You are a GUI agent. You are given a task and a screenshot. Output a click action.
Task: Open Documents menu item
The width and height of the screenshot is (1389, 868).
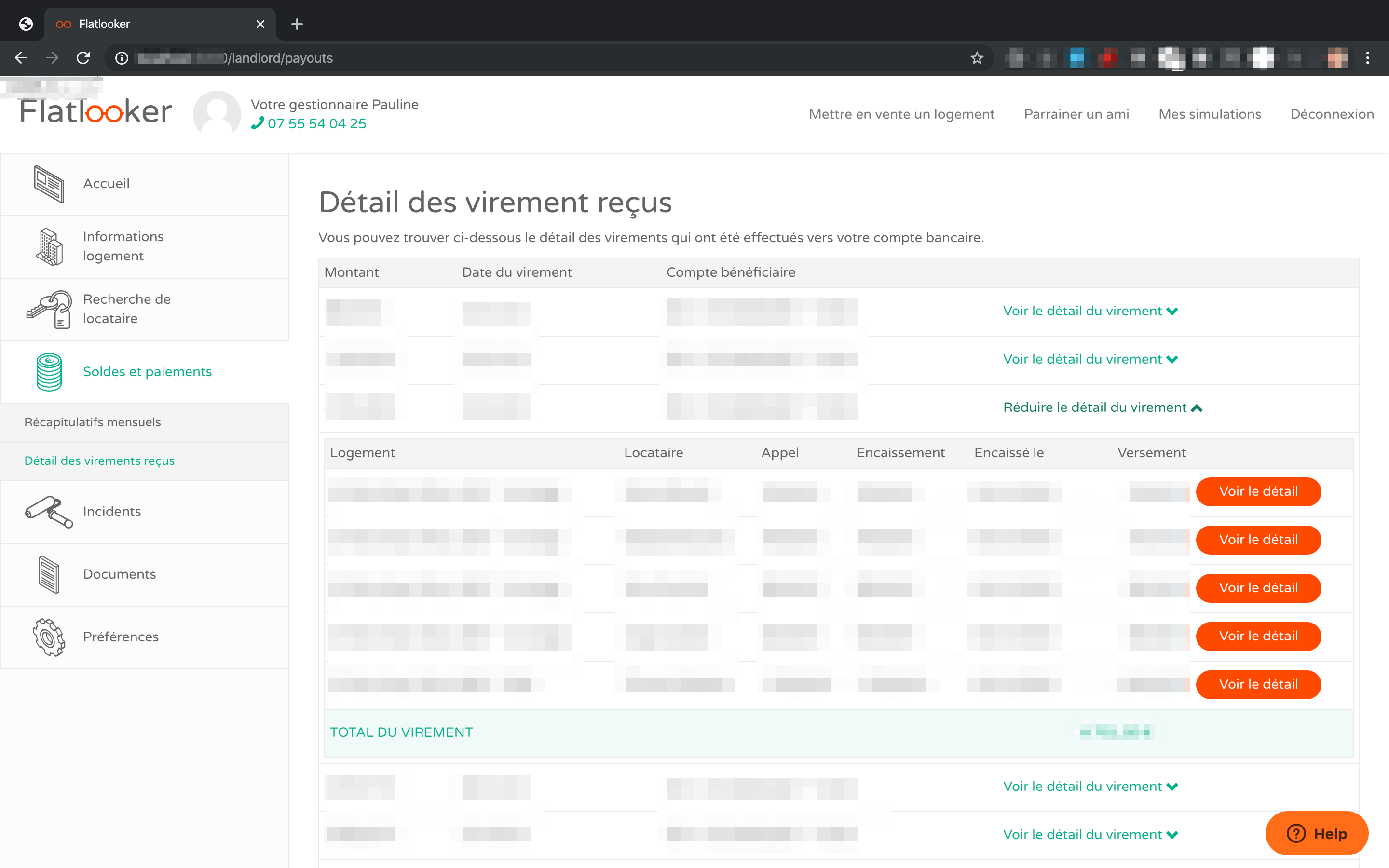tap(145, 575)
